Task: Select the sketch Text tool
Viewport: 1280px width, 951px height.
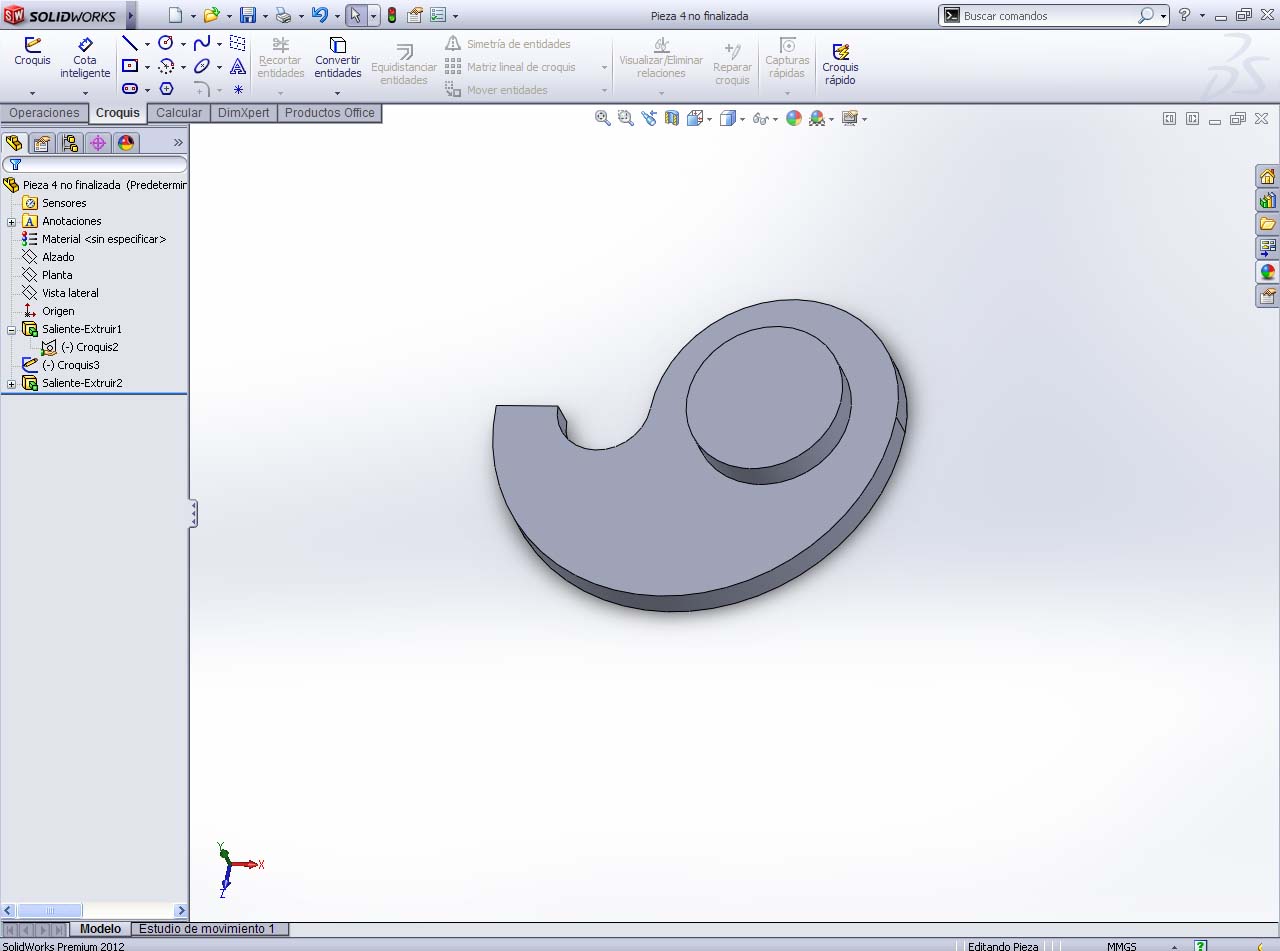Action: click(x=238, y=66)
